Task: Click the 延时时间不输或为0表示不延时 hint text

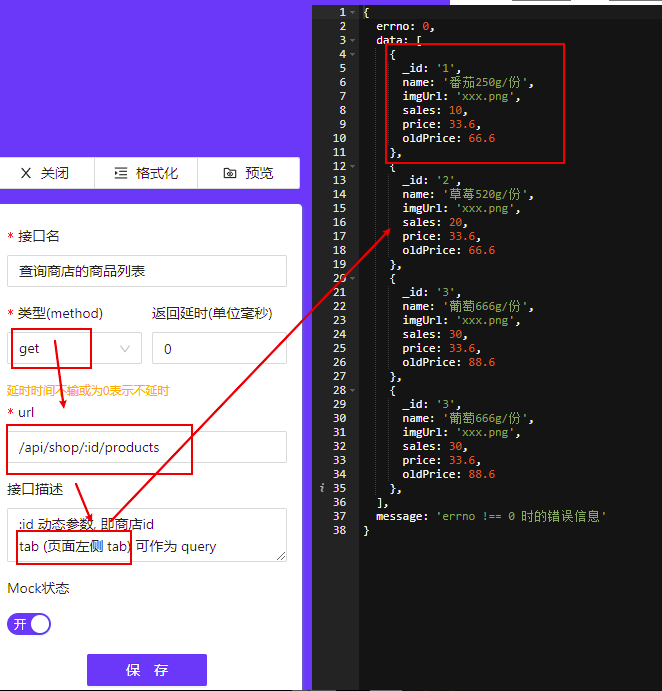Action: (x=88, y=390)
